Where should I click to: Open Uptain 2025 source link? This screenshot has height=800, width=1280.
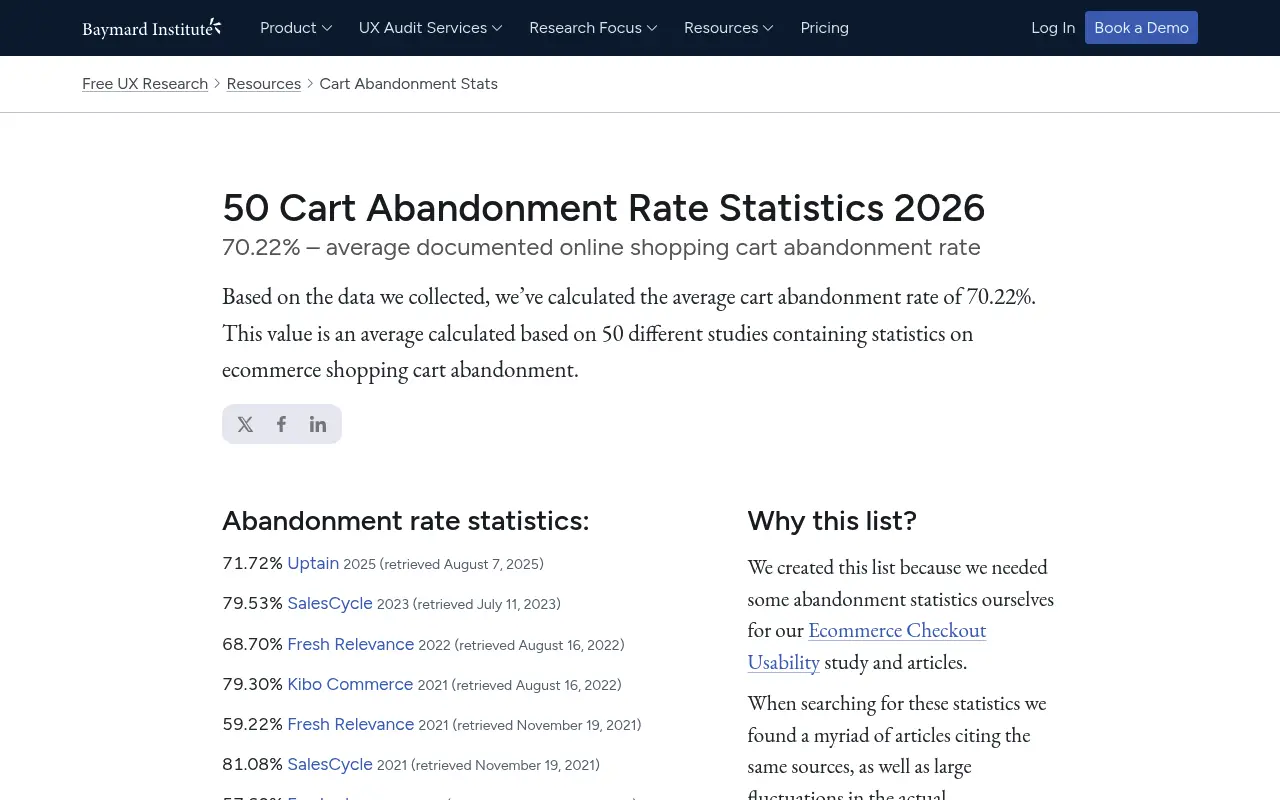313,563
